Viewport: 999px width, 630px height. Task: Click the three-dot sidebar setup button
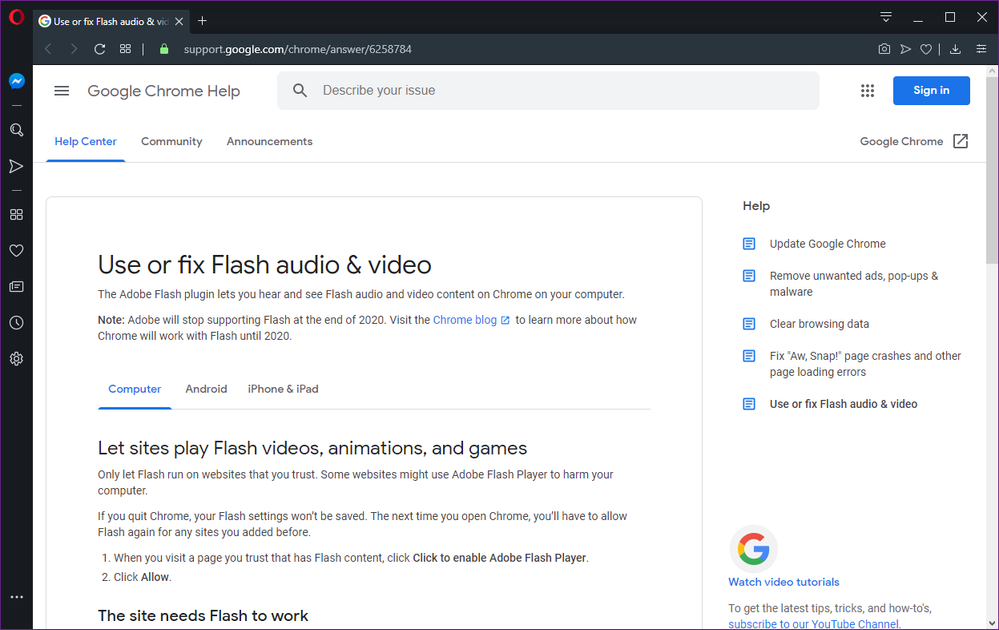[x=16, y=597]
